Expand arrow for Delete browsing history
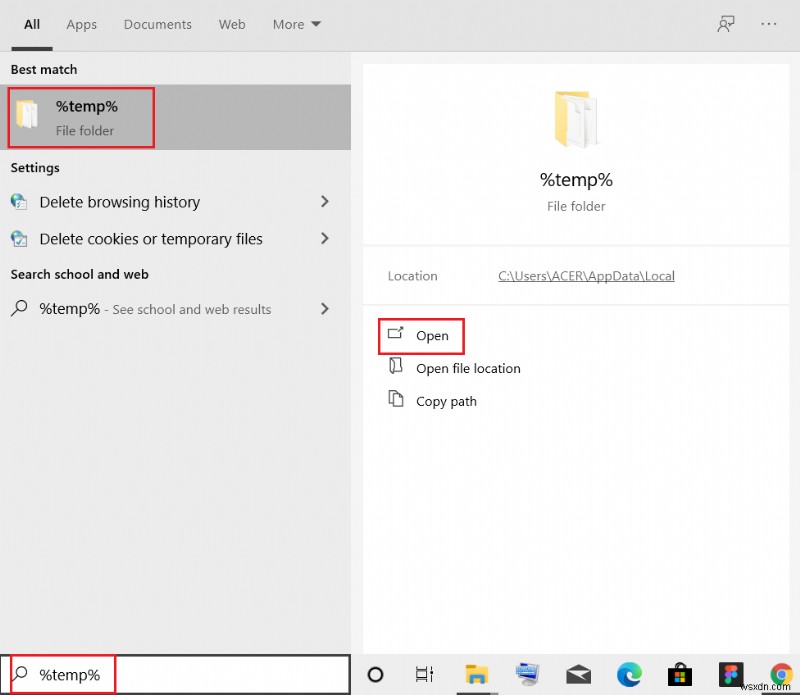800x695 pixels. (x=324, y=202)
